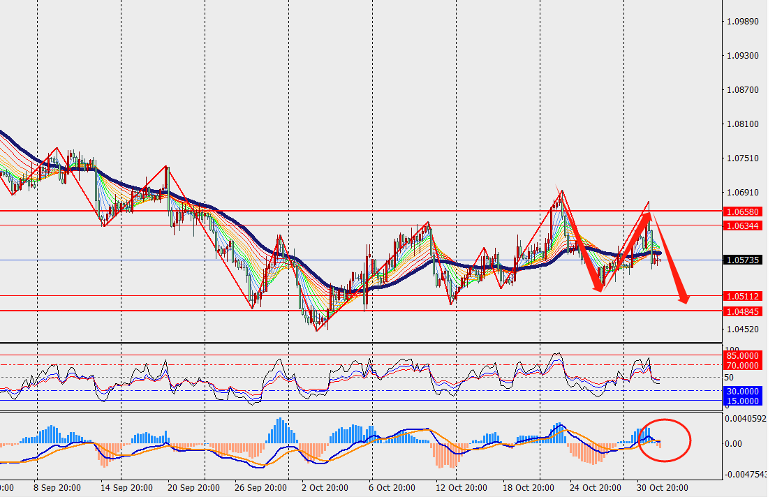Click the 18 Oct 20:00 time label
The width and height of the screenshot is (770, 500).
pyautogui.click(x=528, y=488)
